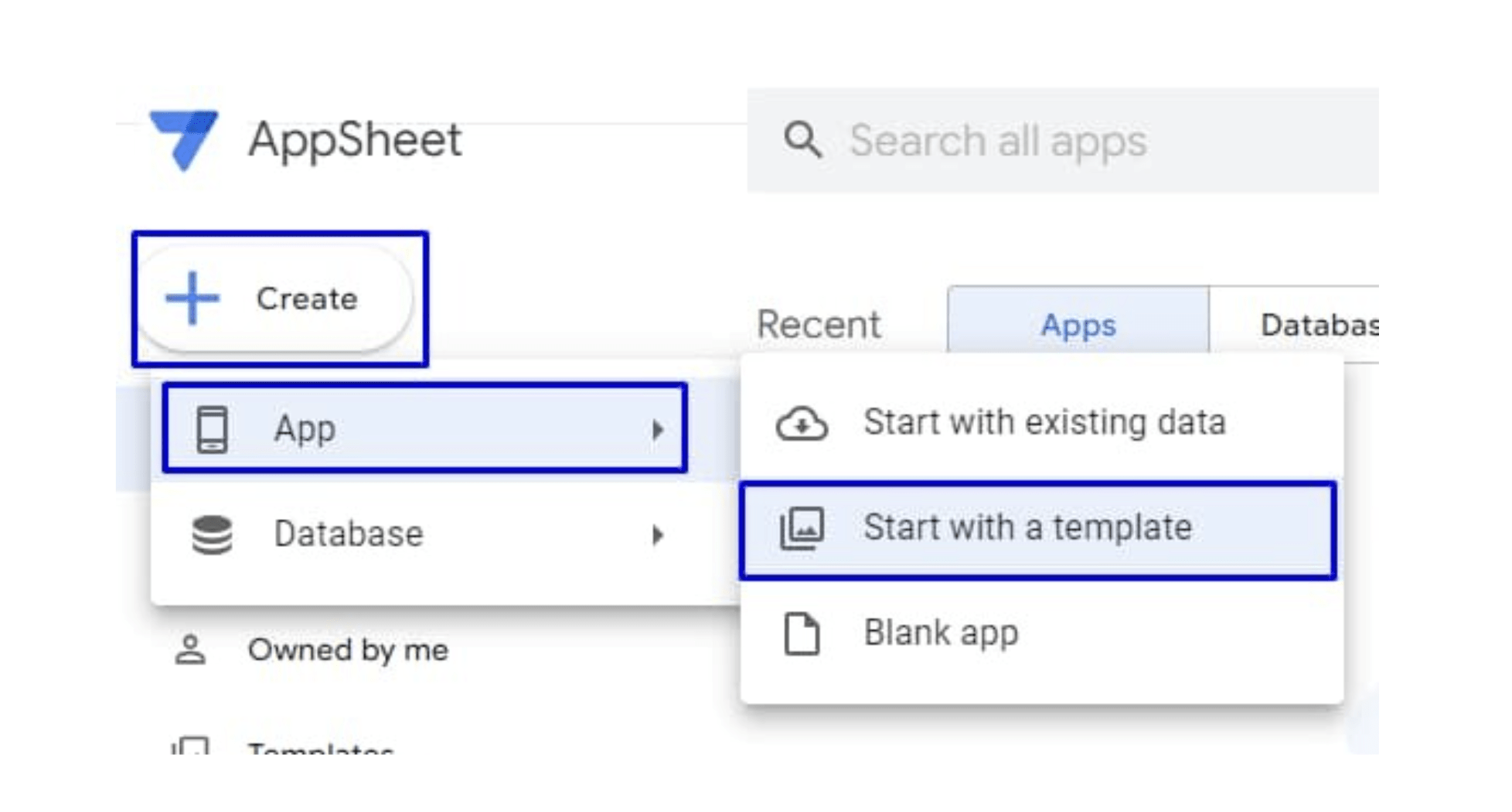
Task: Click the blank page icon
Action: 802,633
